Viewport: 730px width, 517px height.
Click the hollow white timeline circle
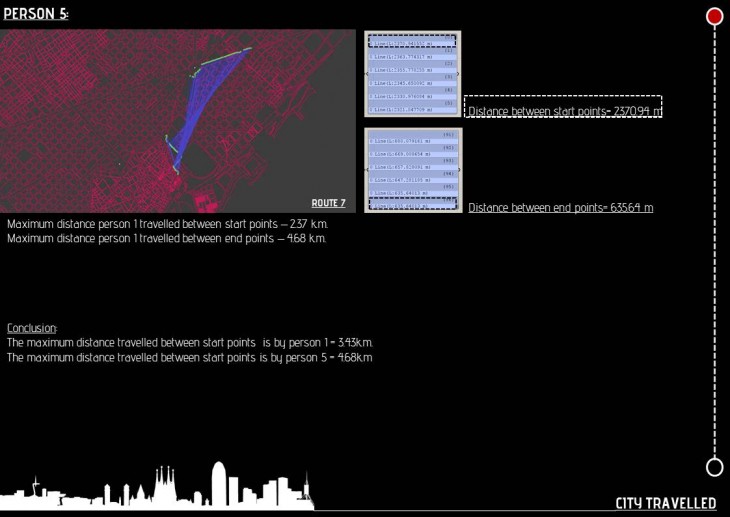point(714,467)
